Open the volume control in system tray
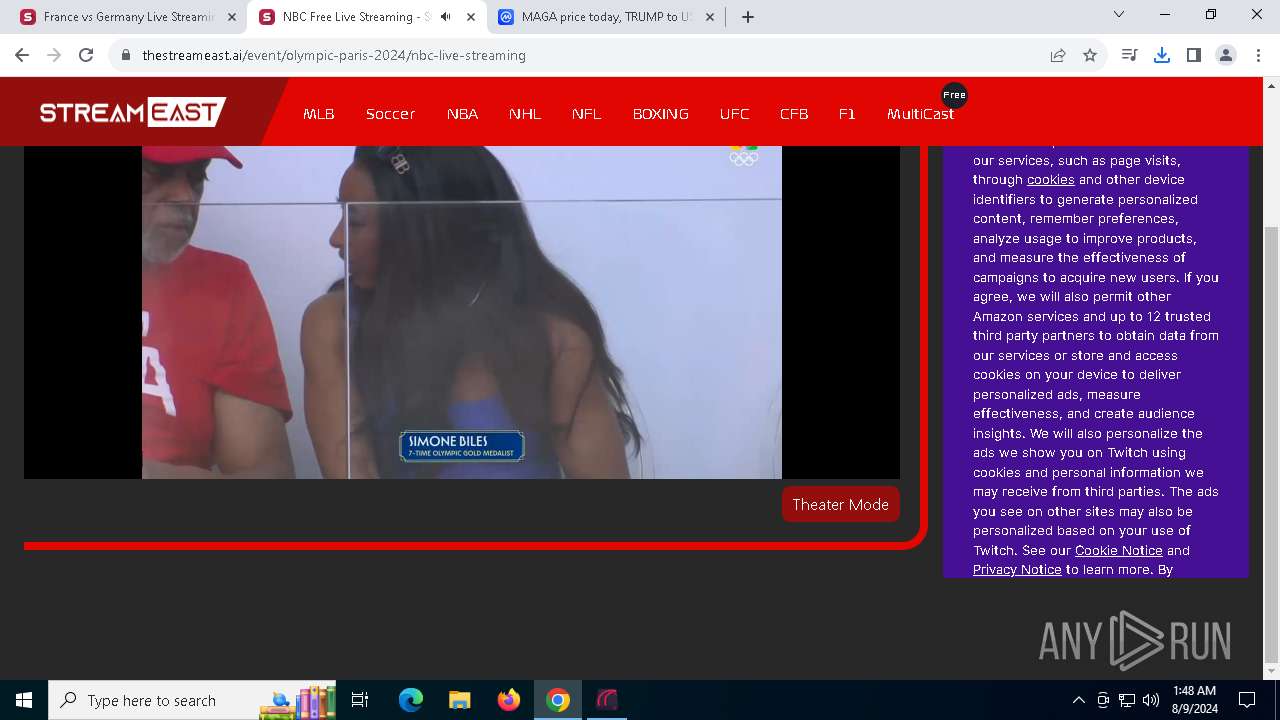Image resolution: width=1280 pixels, height=720 pixels. pyautogui.click(x=1151, y=700)
